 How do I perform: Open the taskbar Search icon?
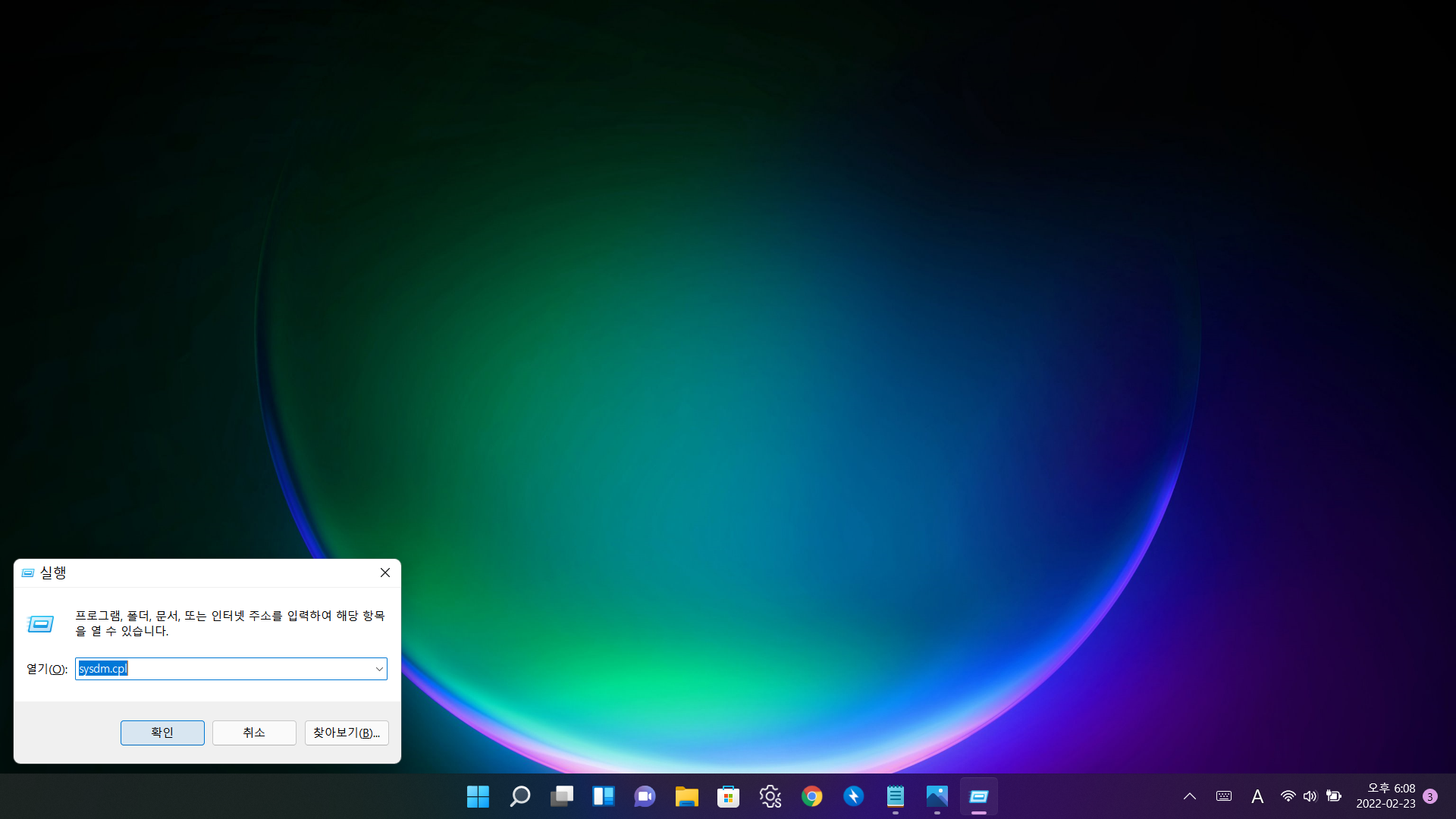tap(519, 796)
